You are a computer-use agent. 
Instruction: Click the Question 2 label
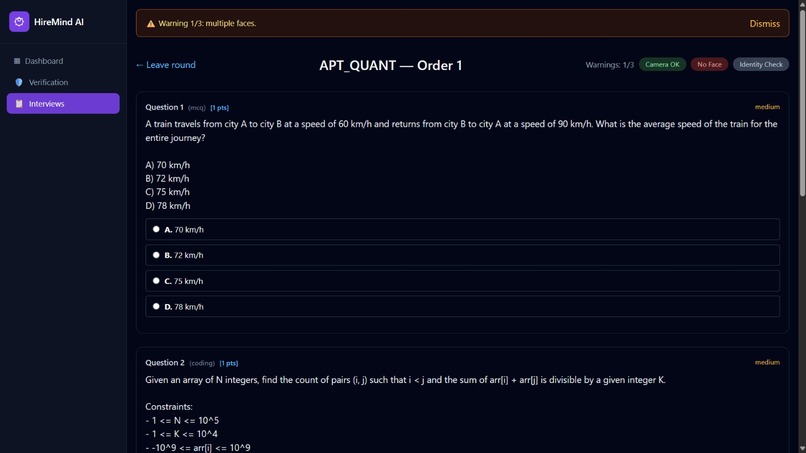[x=164, y=363]
